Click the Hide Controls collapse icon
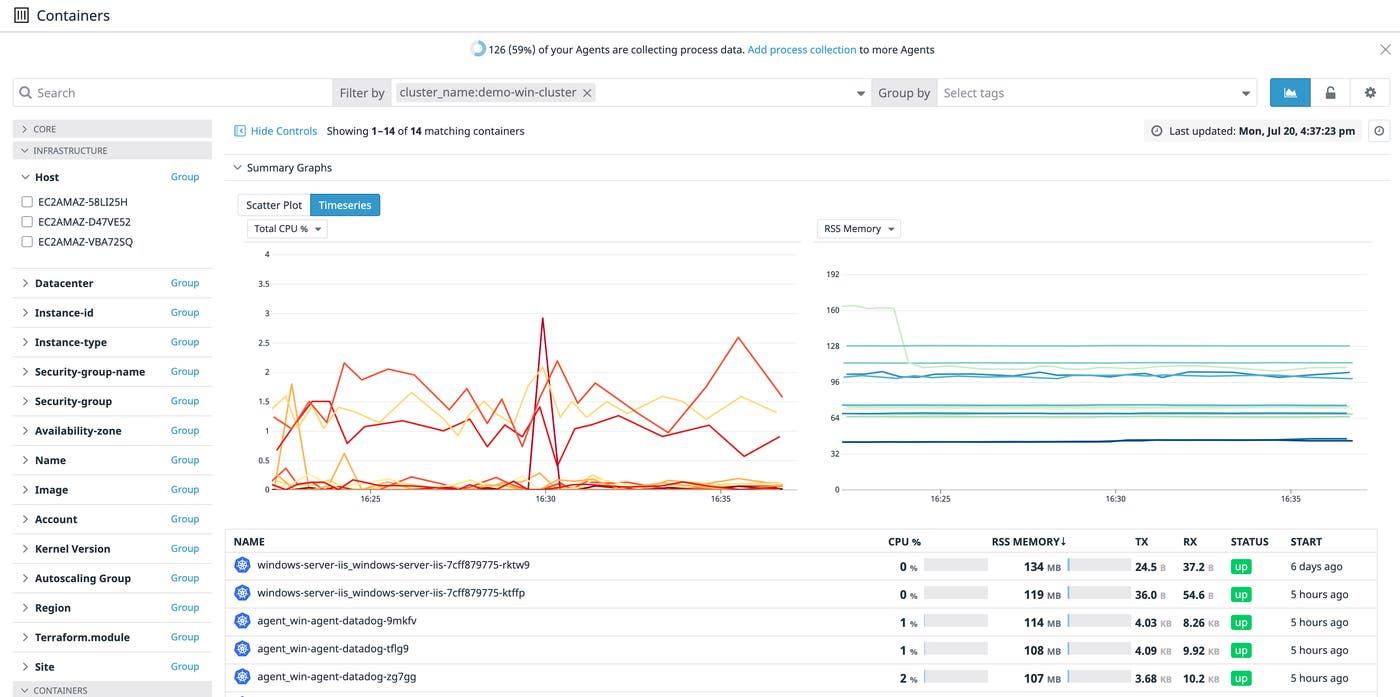Viewport: 1400px width, 697px height. pyautogui.click(x=240, y=131)
